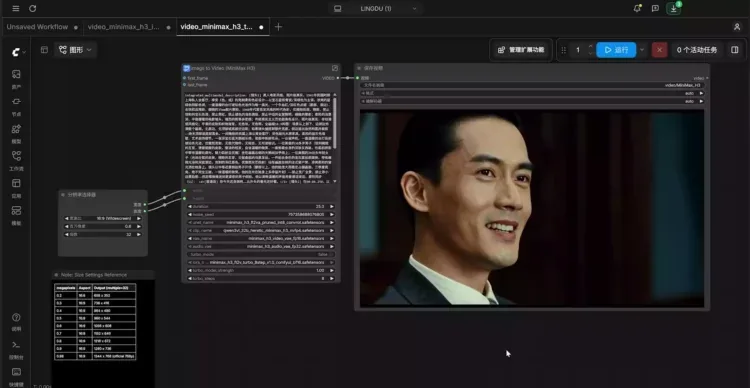
Task: Open the 控制台 console sidebar icon
Action: point(16,350)
